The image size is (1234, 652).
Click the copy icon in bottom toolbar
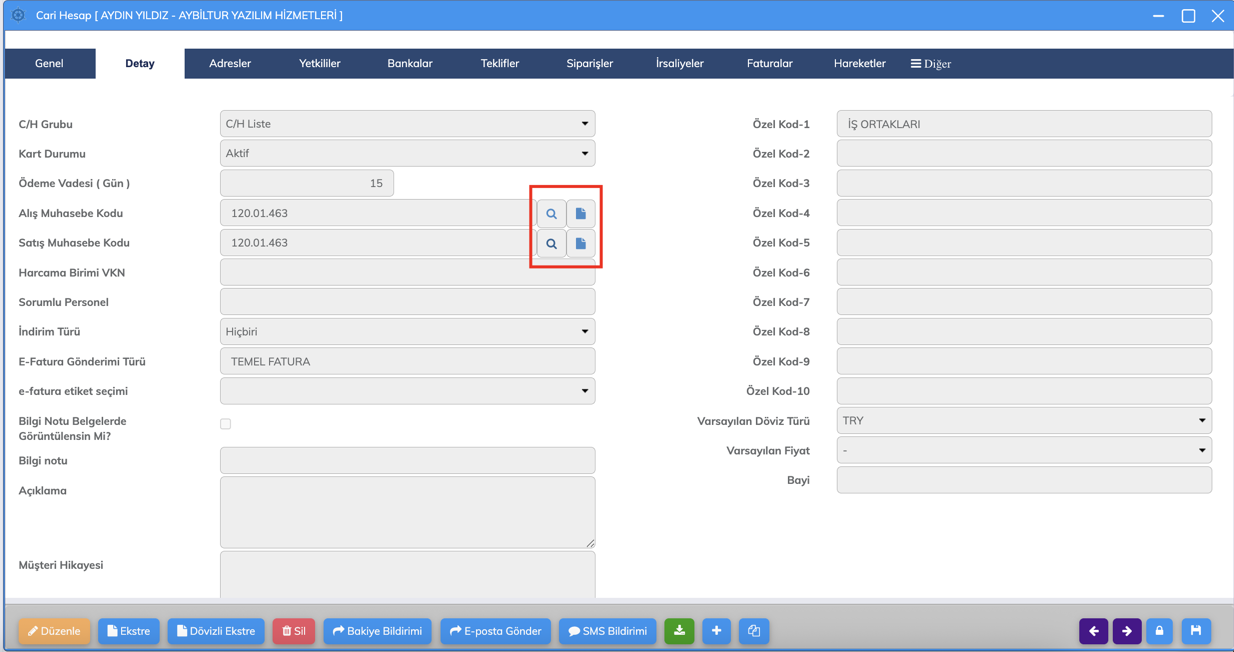(754, 631)
